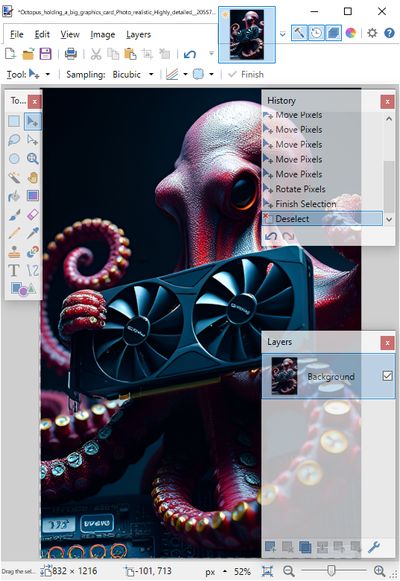Select Finish Selection history entry
The width and height of the screenshot is (400, 581).
(x=322, y=204)
